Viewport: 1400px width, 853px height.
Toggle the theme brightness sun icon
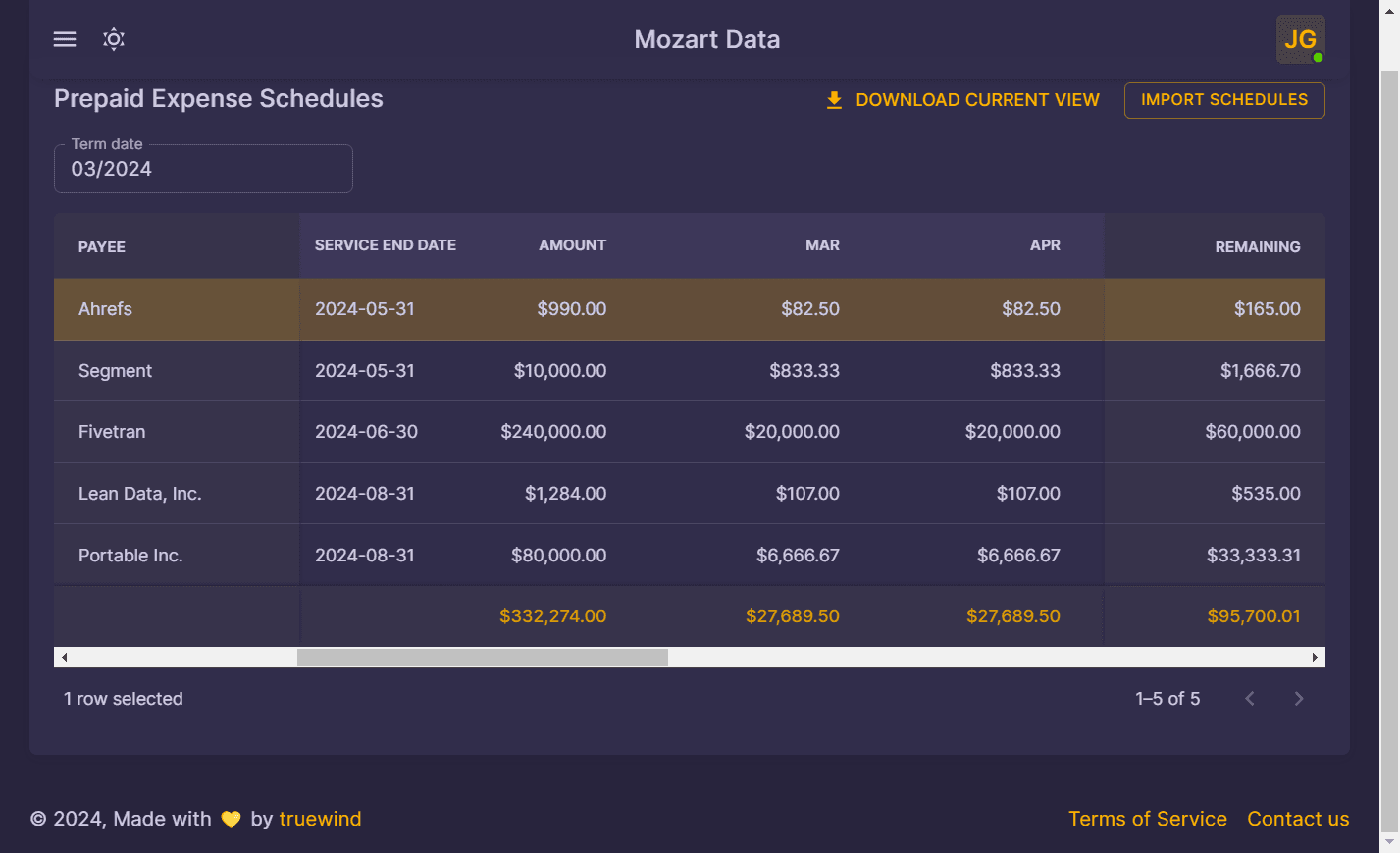113,39
